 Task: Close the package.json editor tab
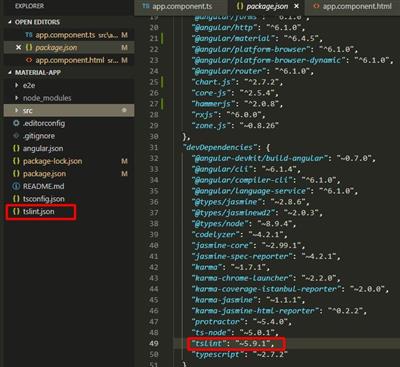pos(296,6)
